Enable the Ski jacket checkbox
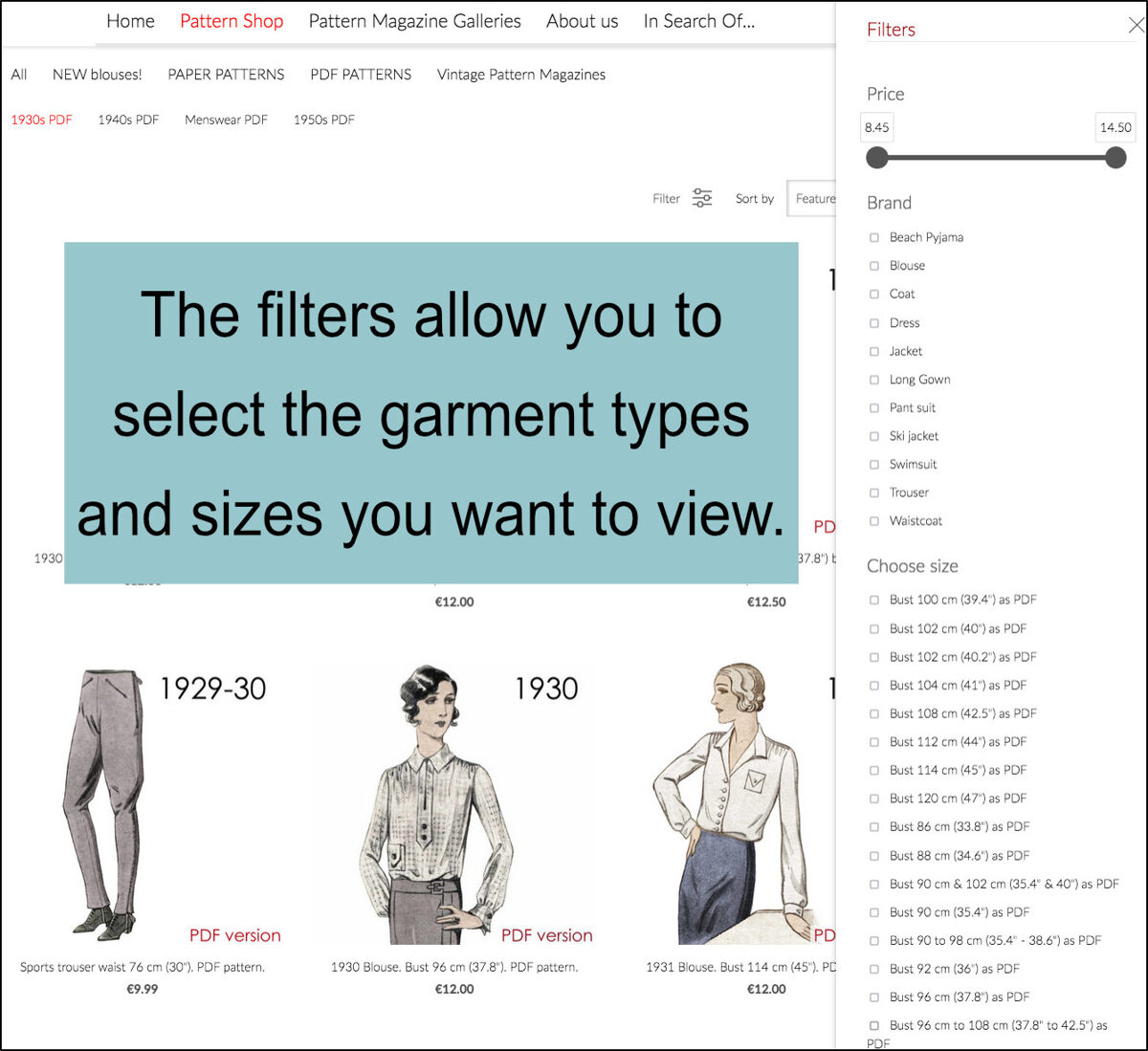1148x1051 pixels. coord(874,436)
